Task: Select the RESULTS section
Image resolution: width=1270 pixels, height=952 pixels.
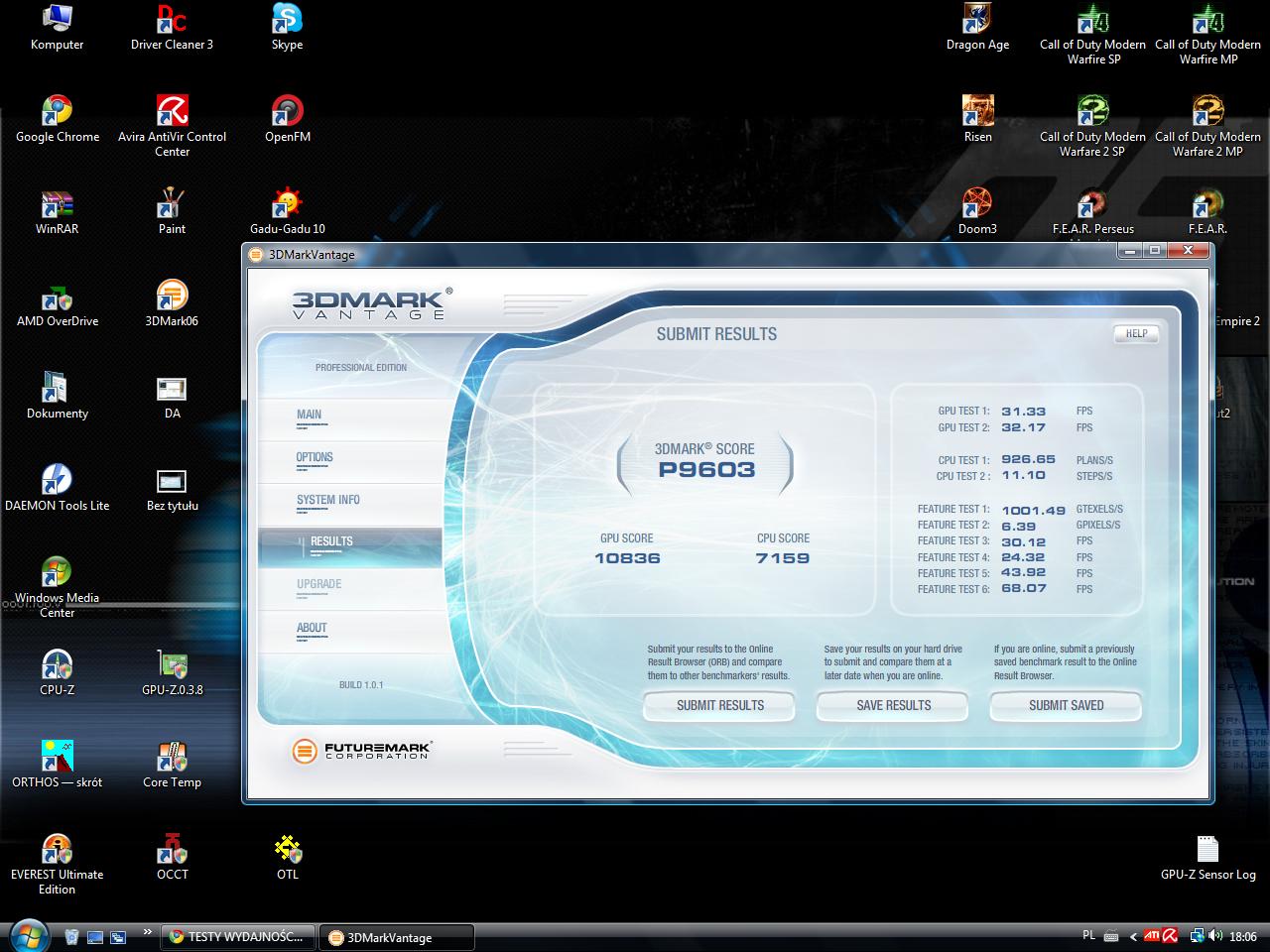Action: [x=349, y=546]
